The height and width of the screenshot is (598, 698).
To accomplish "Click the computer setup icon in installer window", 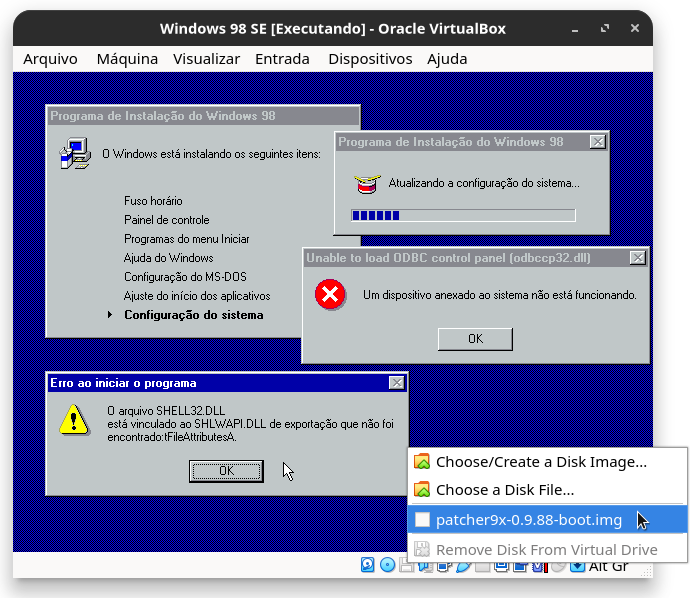I will click(73, 154).
